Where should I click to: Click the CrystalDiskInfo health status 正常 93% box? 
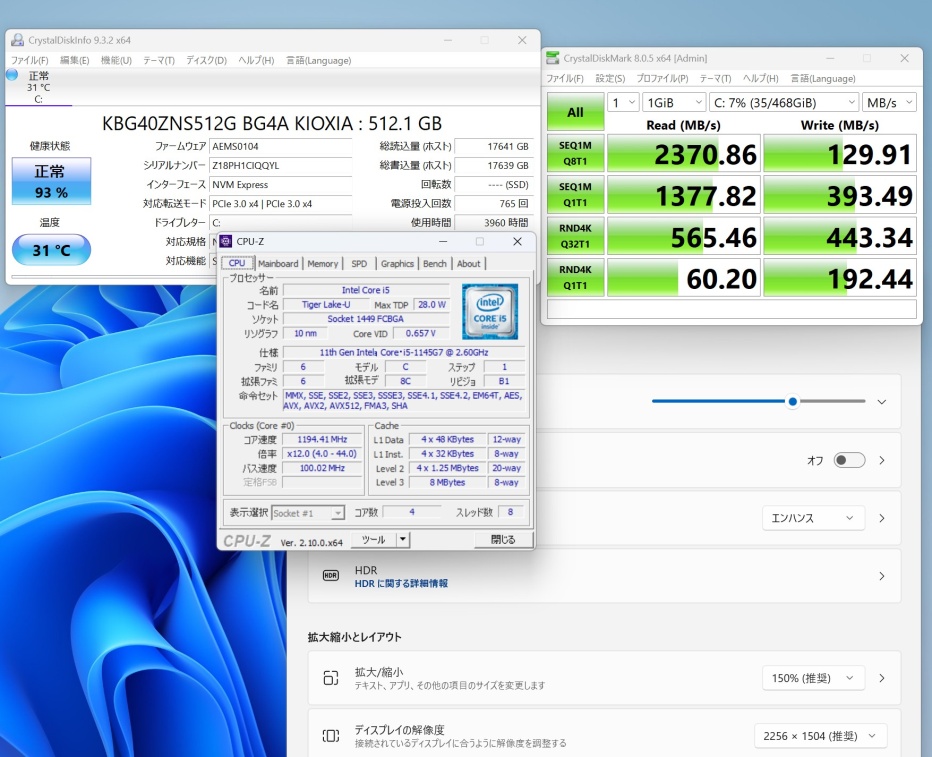[x=51, y=181]
